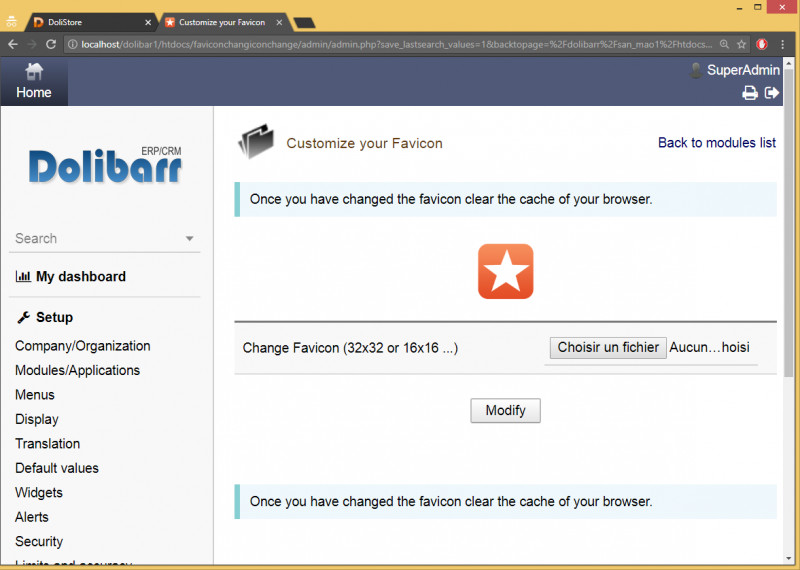800x570 pixels.
Task: Go back with the browser back arrow
Action: (x=13, y=44)
